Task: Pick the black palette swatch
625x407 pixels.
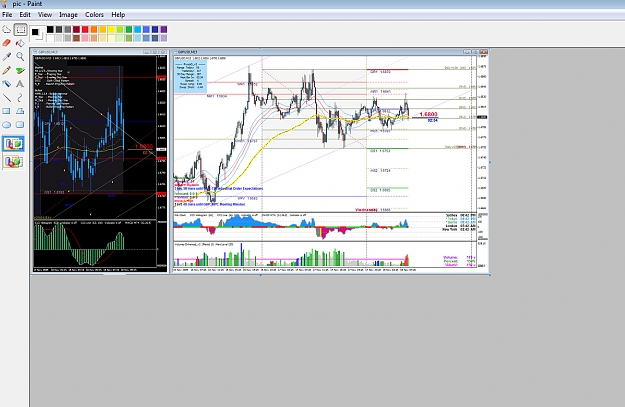Action: point(50,29)
